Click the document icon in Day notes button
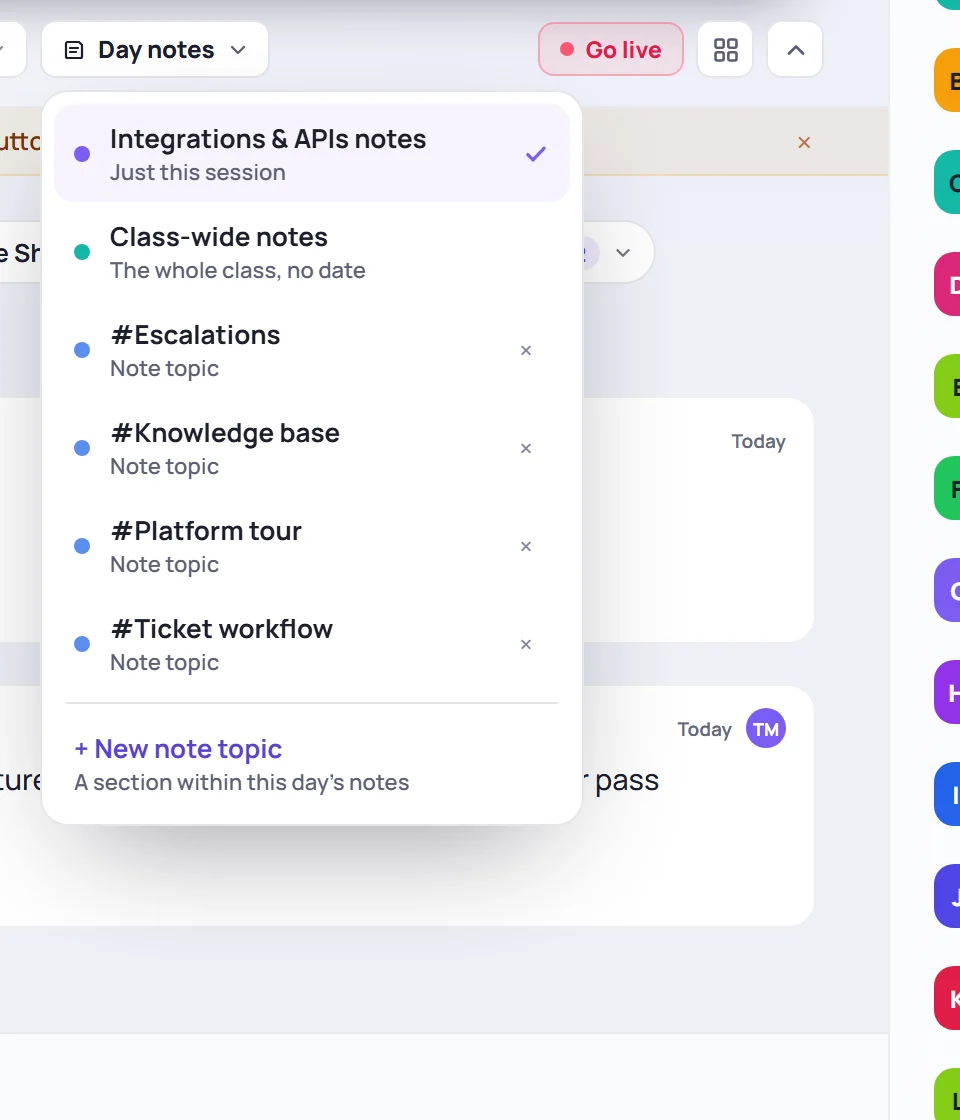The image size is (960, 1120). 74,50
